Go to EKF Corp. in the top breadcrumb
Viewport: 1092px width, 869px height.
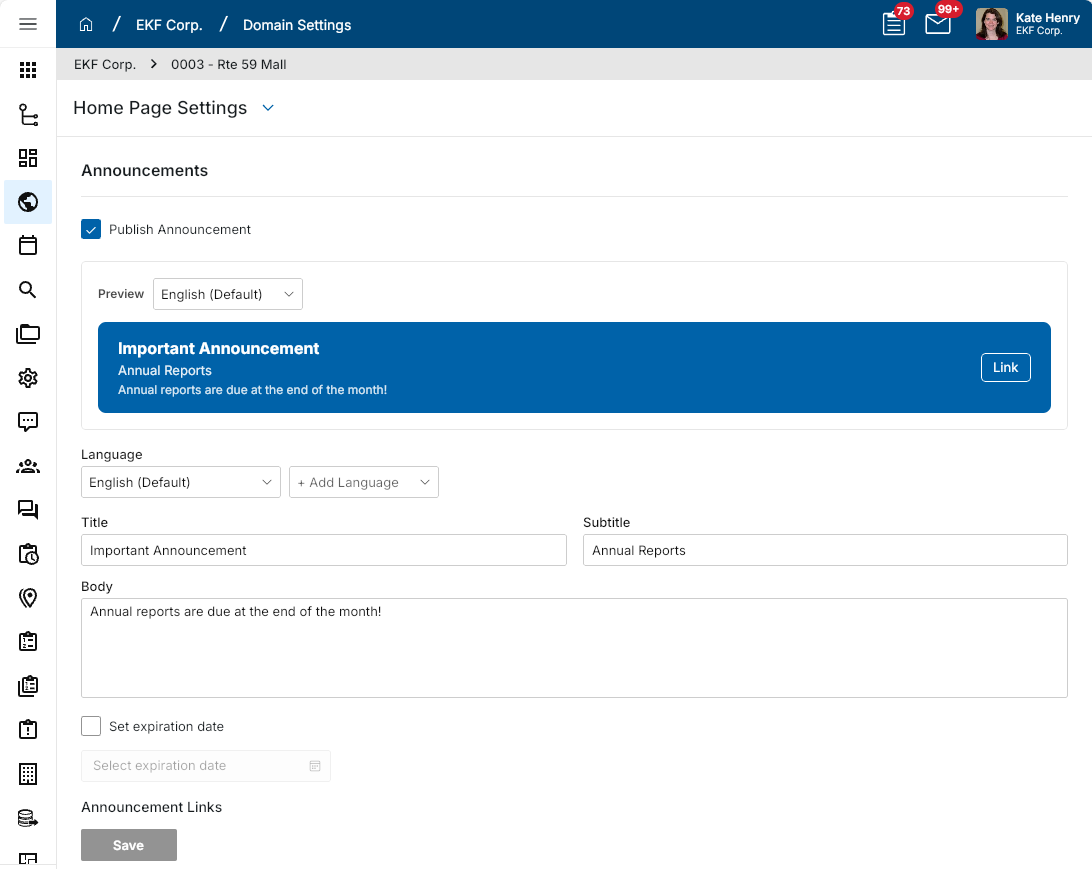click(x=169, y=24)
